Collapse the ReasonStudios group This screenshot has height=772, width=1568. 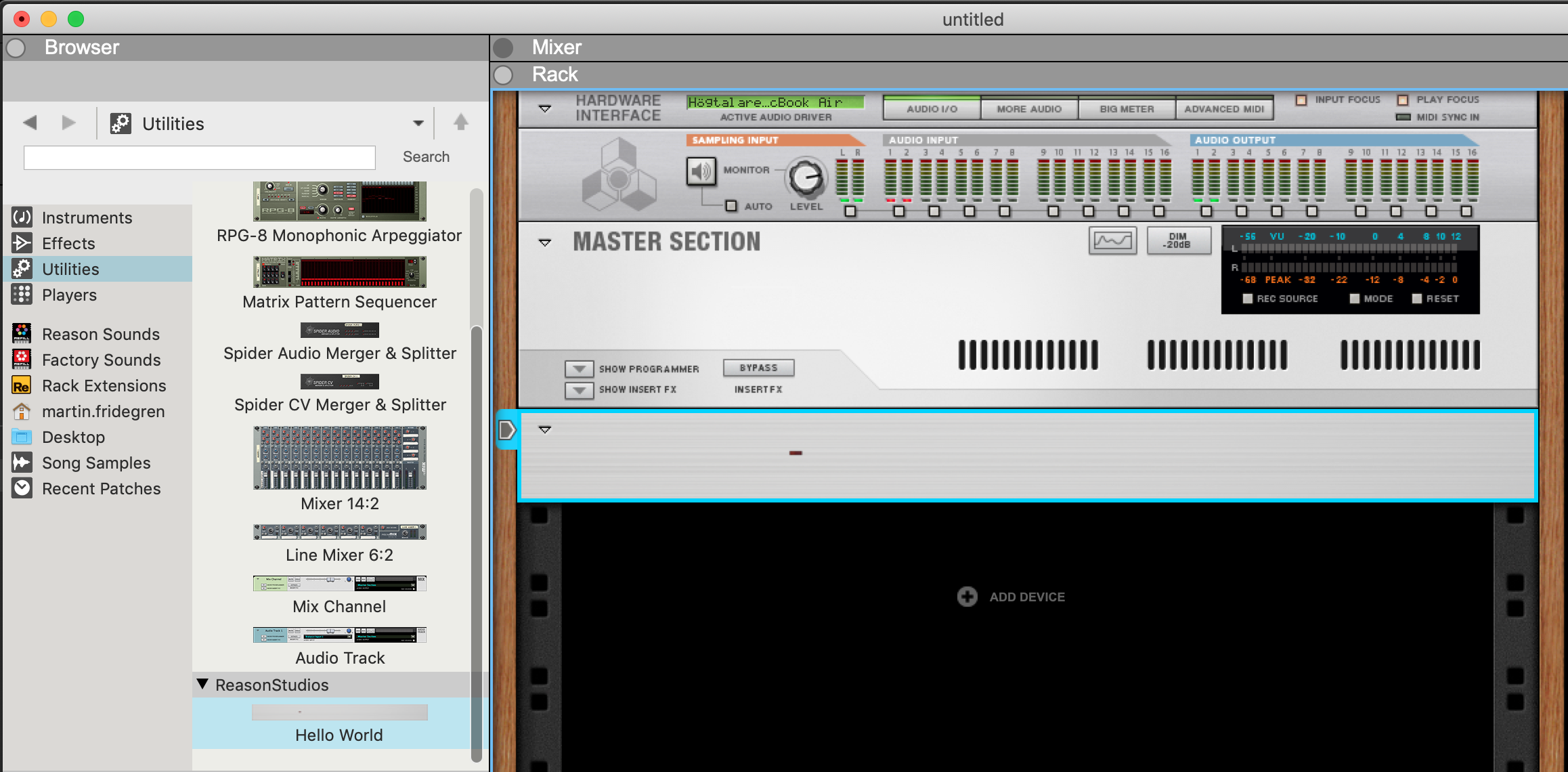pyautogui.click(x=202, y=685)
